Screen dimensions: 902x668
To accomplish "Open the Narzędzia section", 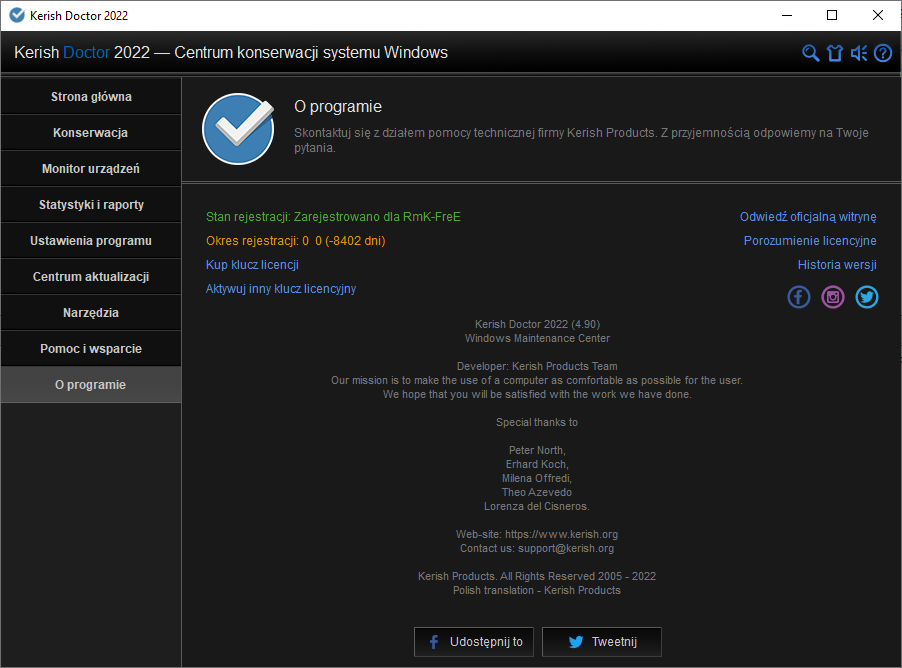I will [91, 312].
